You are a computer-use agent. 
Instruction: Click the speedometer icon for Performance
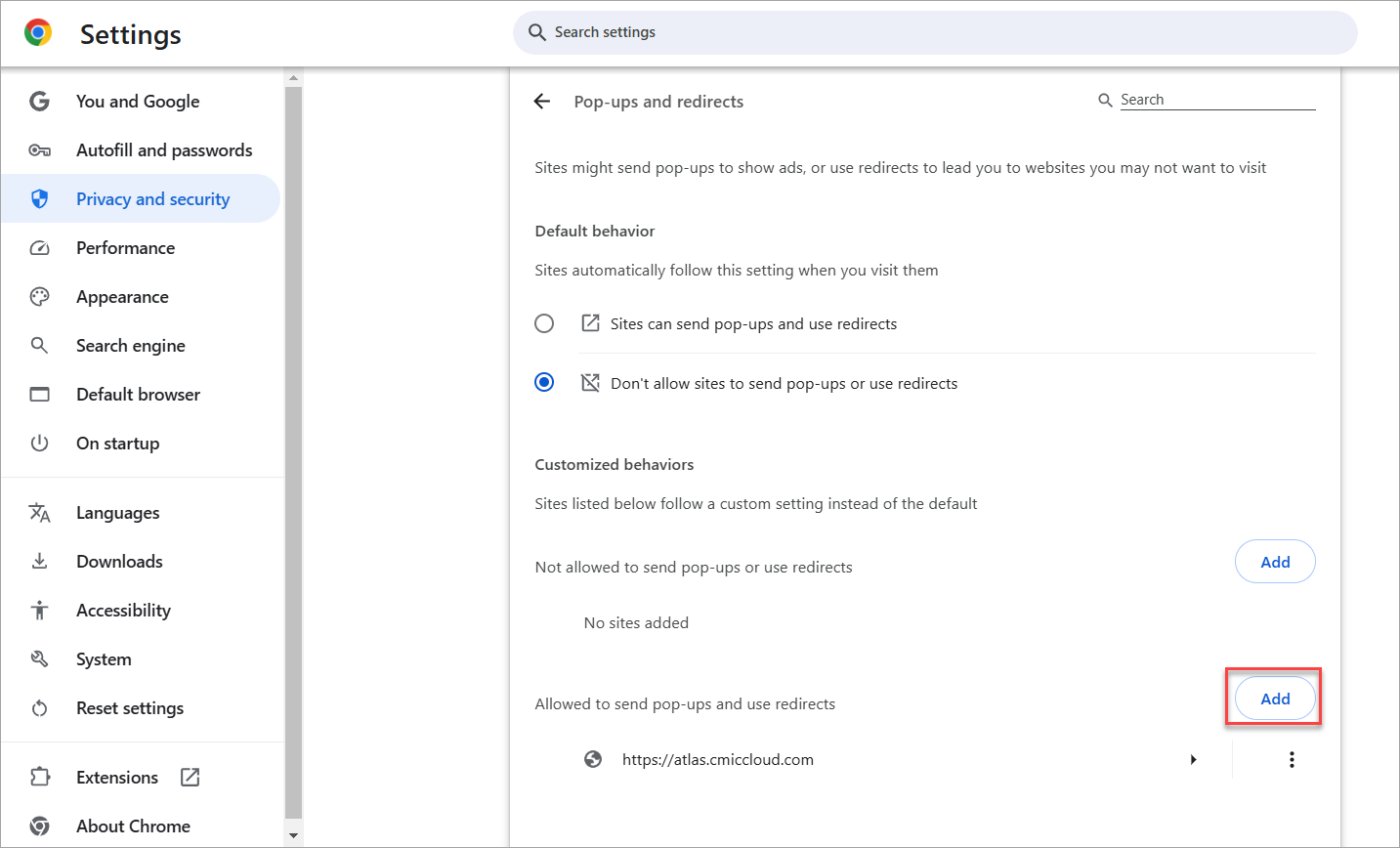point(39,248)
